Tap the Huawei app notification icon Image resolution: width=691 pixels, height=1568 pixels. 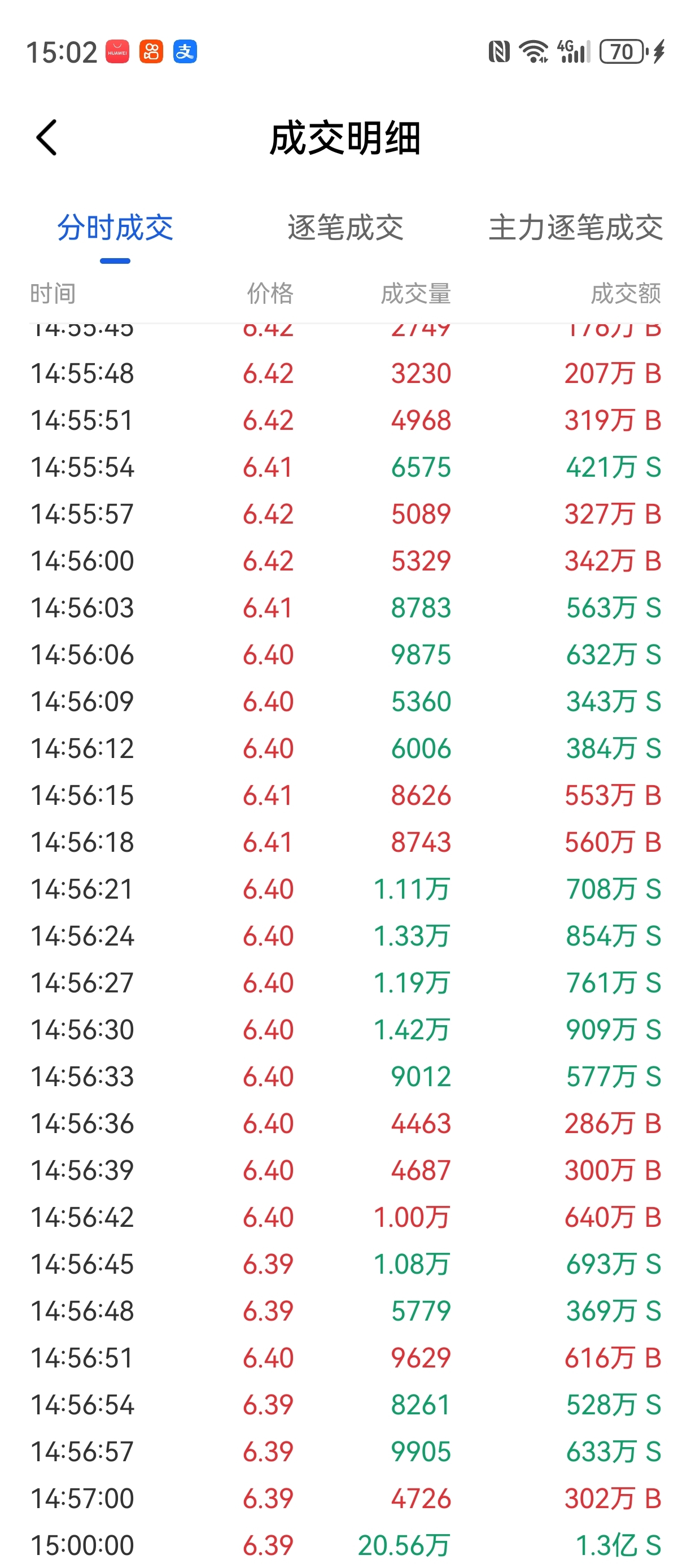click(117, 52)
